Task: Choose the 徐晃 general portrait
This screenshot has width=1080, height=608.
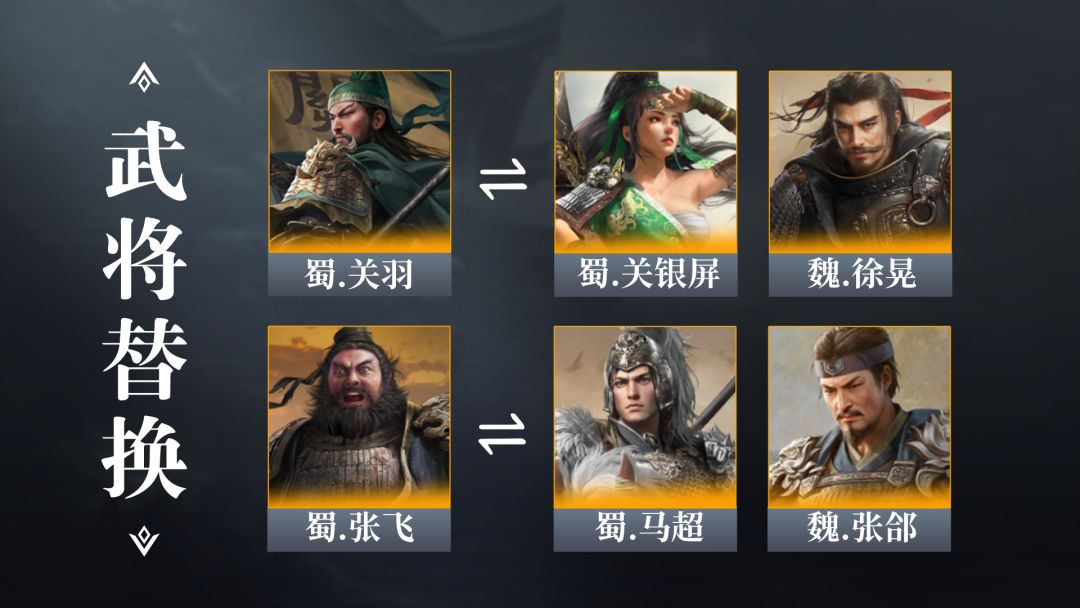Action: click(860, 161)
